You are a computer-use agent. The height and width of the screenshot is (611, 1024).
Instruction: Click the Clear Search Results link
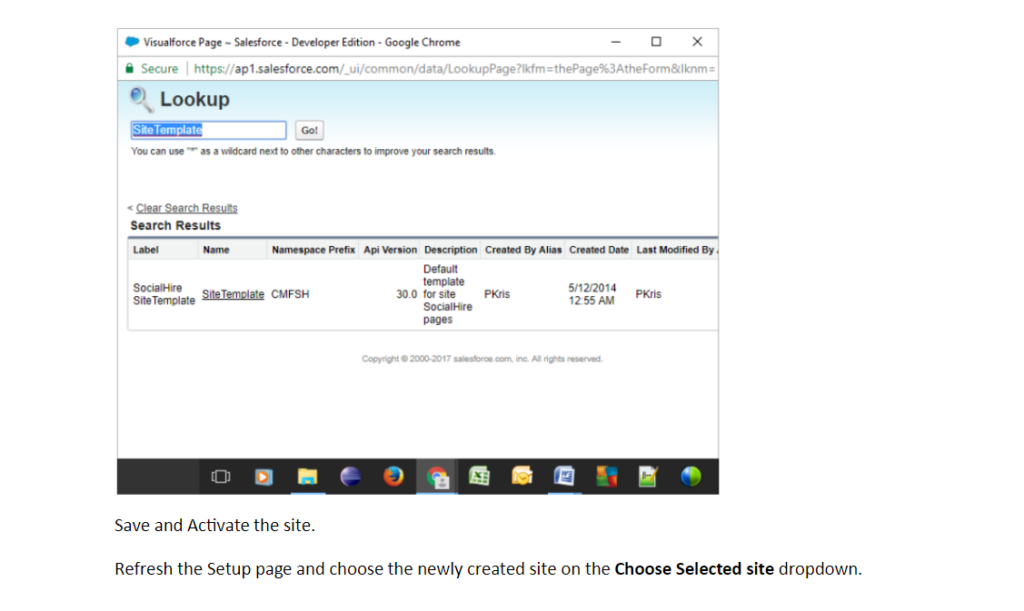[187, 208]
